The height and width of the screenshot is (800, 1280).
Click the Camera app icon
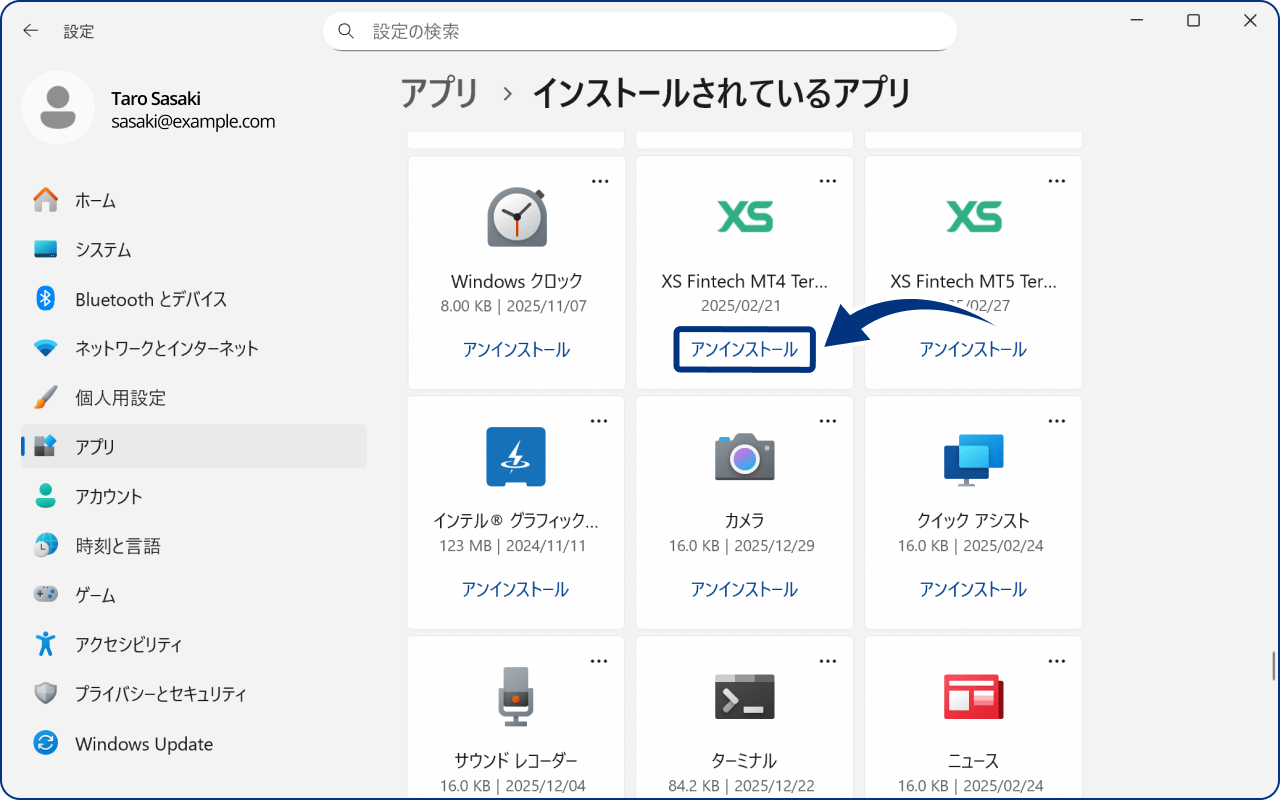coord(744,457)
